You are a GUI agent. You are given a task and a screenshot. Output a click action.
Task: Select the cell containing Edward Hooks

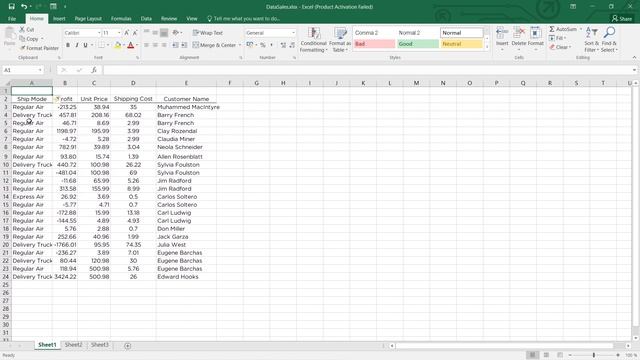tap(186, 277)
